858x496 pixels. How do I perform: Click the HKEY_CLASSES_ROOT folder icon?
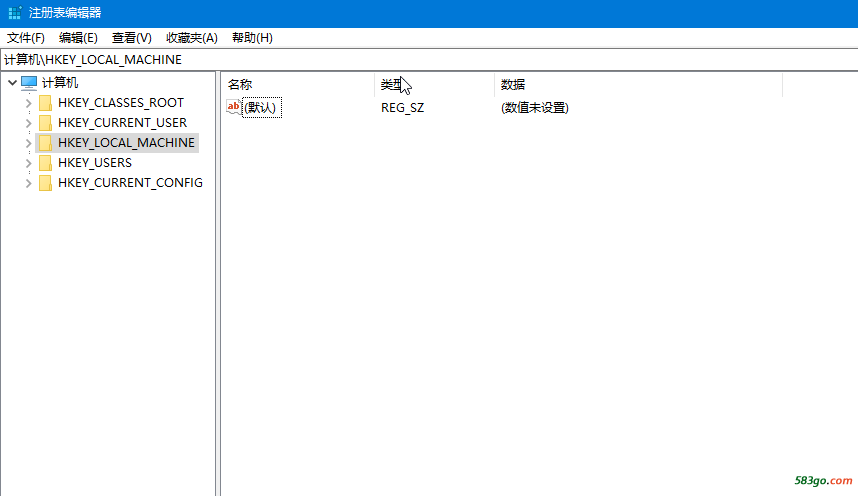click(45, 103)
